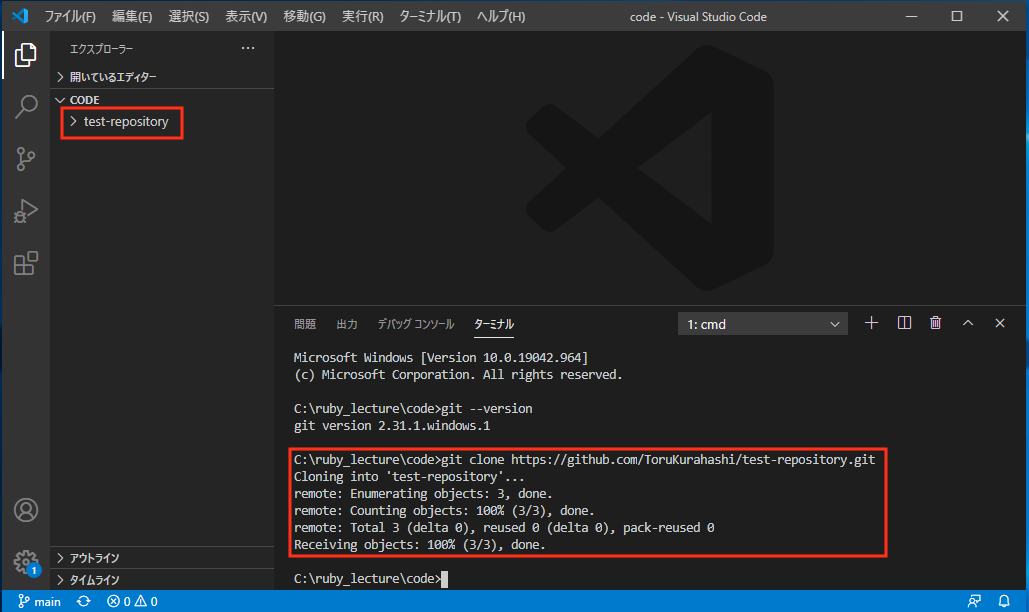Open the 1: cmd terminal dropdown
Screen dimensions: 1029x612
pos(763,324)
